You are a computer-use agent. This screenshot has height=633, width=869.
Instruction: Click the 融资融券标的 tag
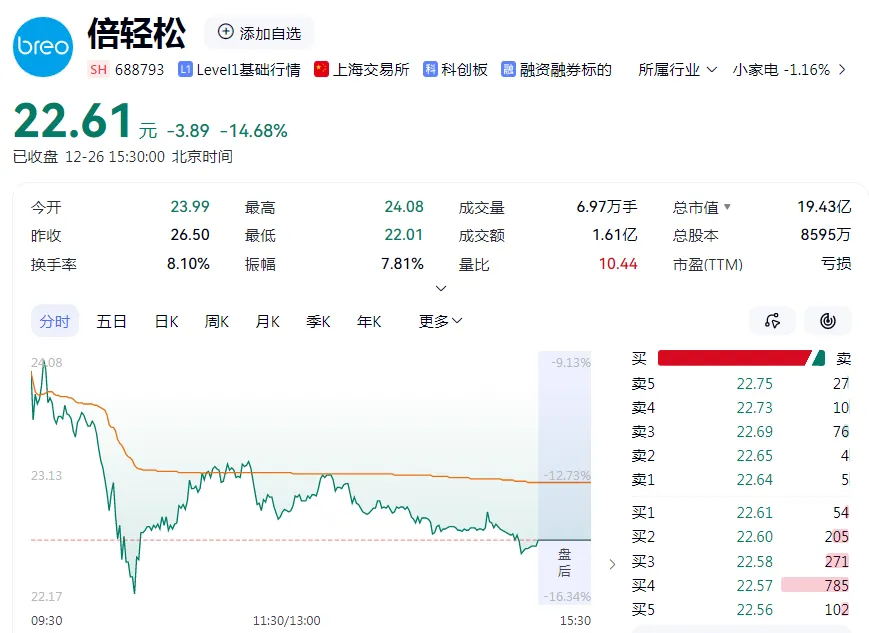(x=566, y=70)
